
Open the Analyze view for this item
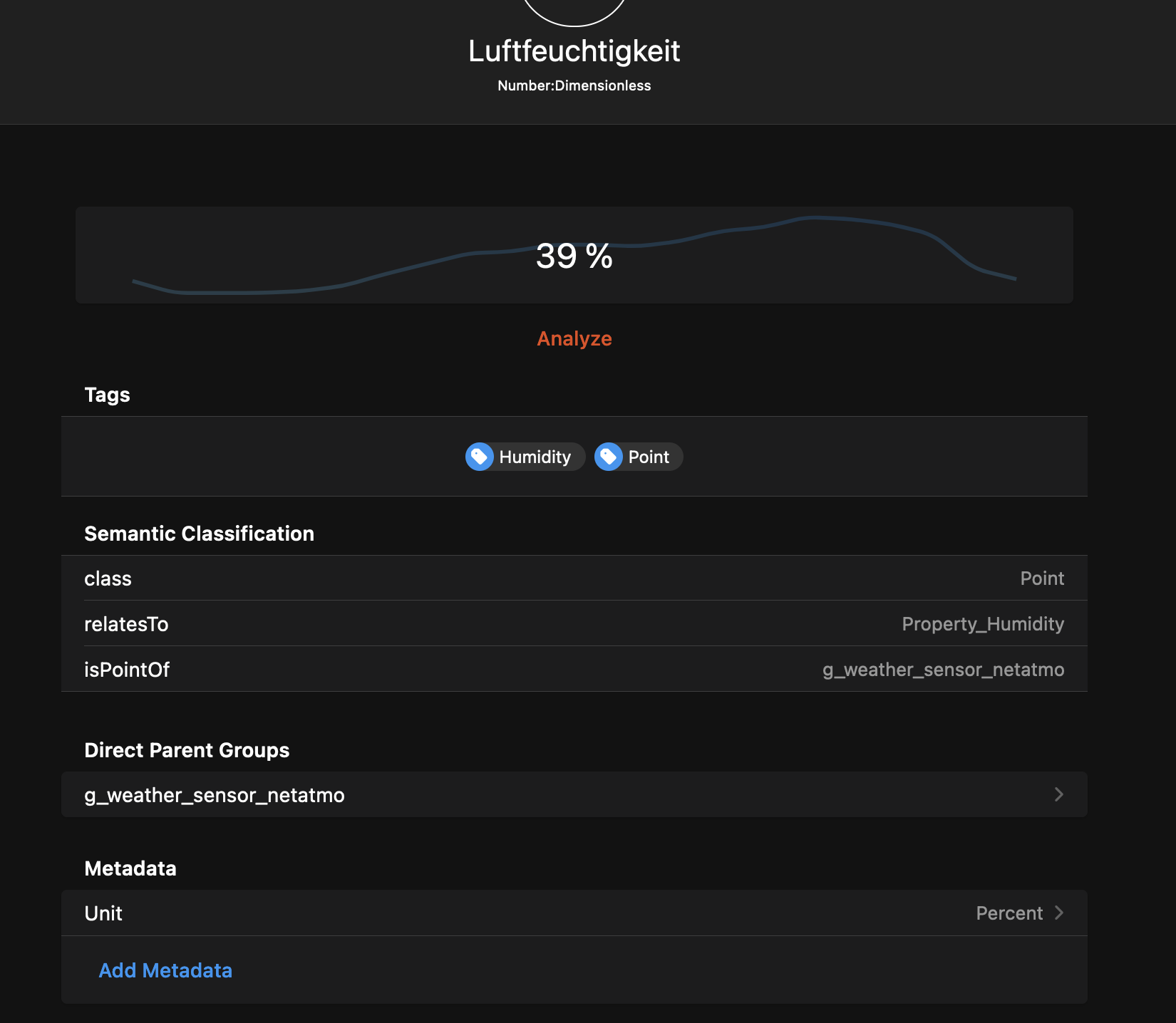click(574, 338)
